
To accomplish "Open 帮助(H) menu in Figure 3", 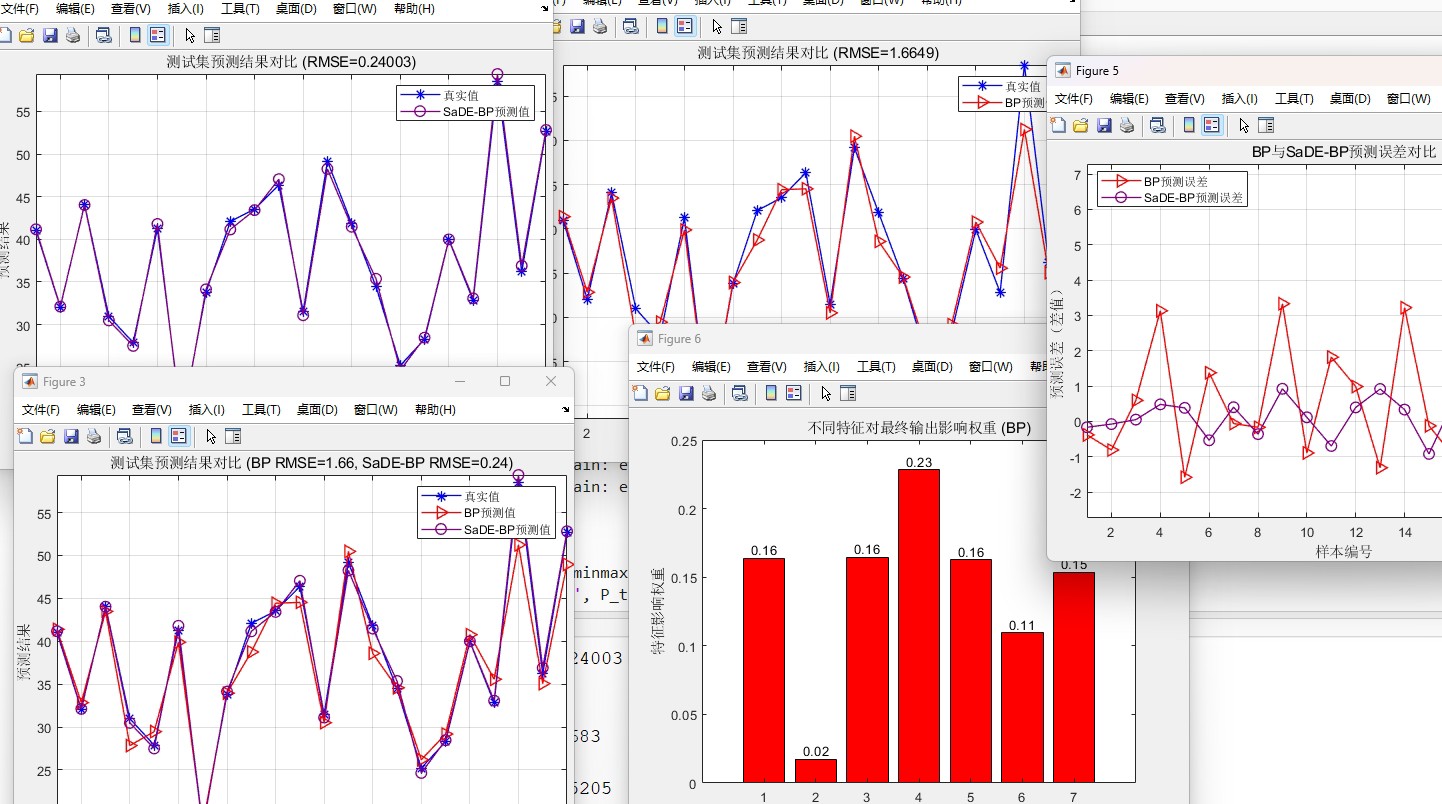I will [435, 410].
